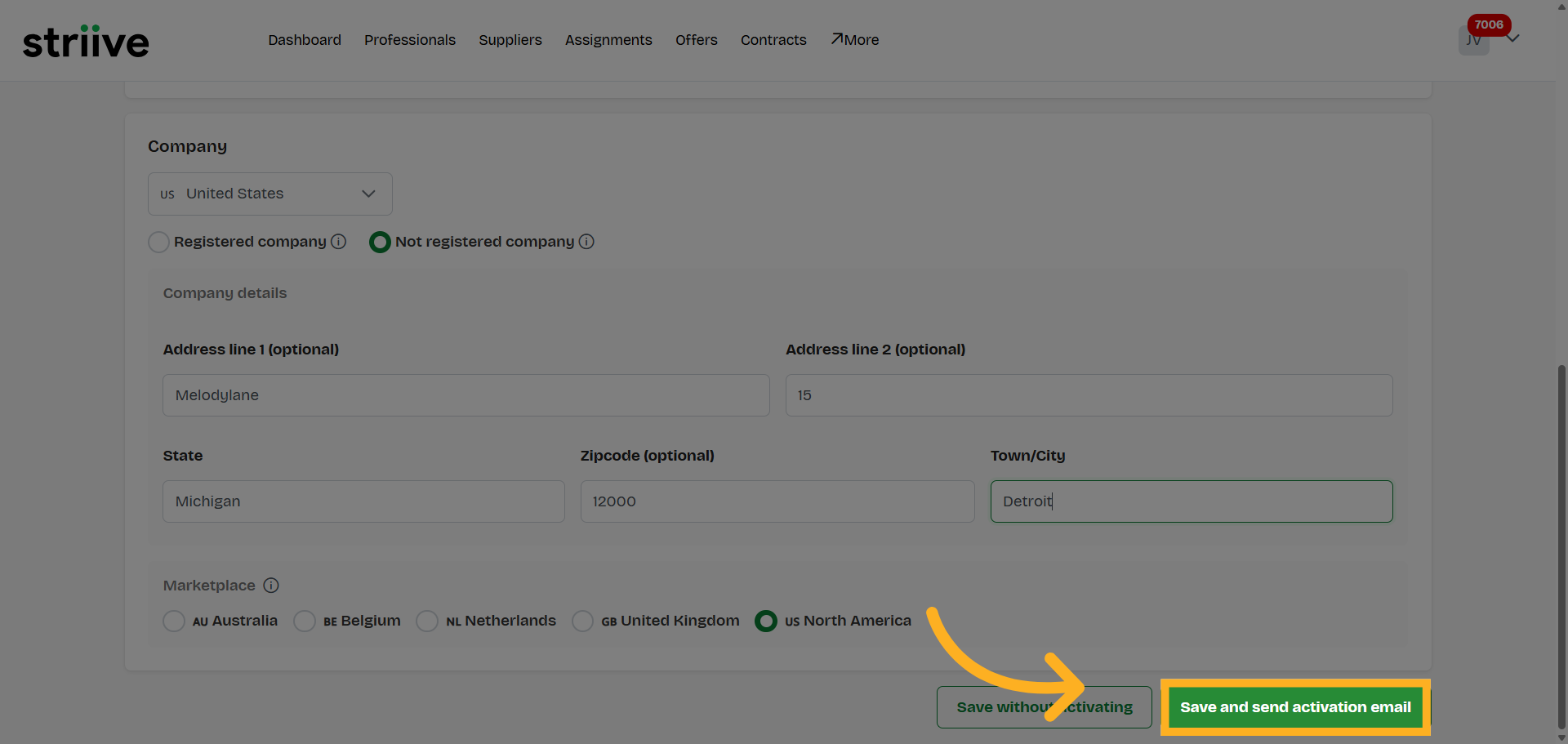
Task: Click the US flag in the country selector
Action: pos(167,194)
